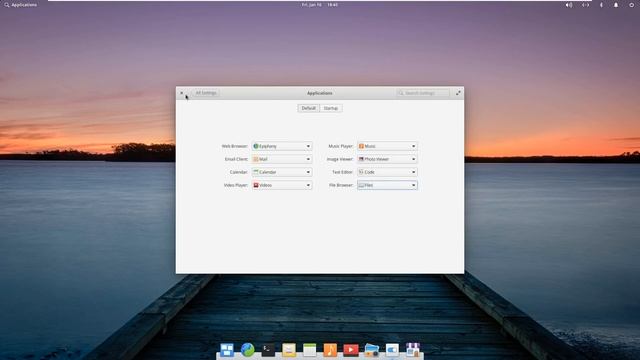Open the Terminal from the dock
This screenshot has height=360, width=640.
268,350
